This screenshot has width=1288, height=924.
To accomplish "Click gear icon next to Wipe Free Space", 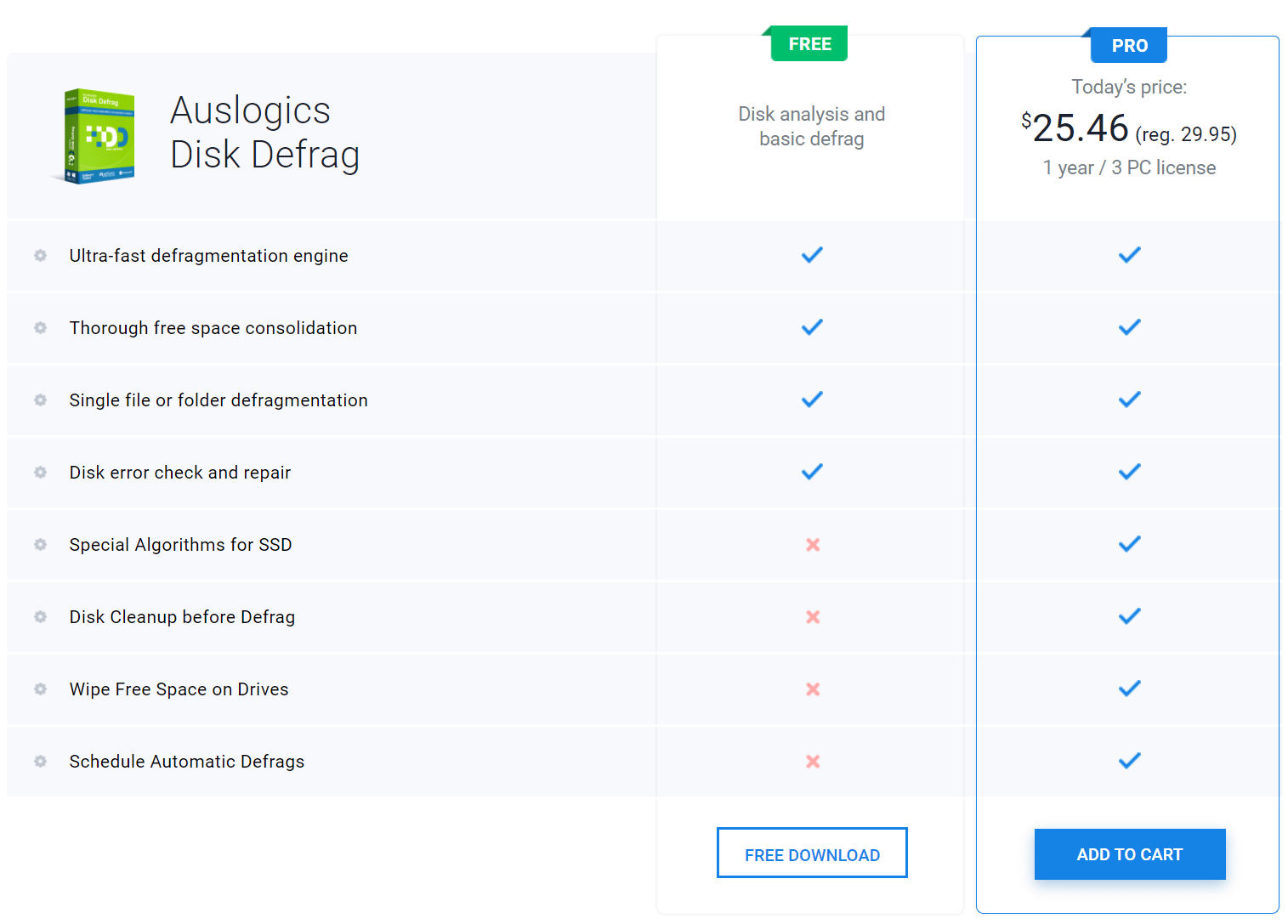I will pyautogui.click(x=40, y=689).
